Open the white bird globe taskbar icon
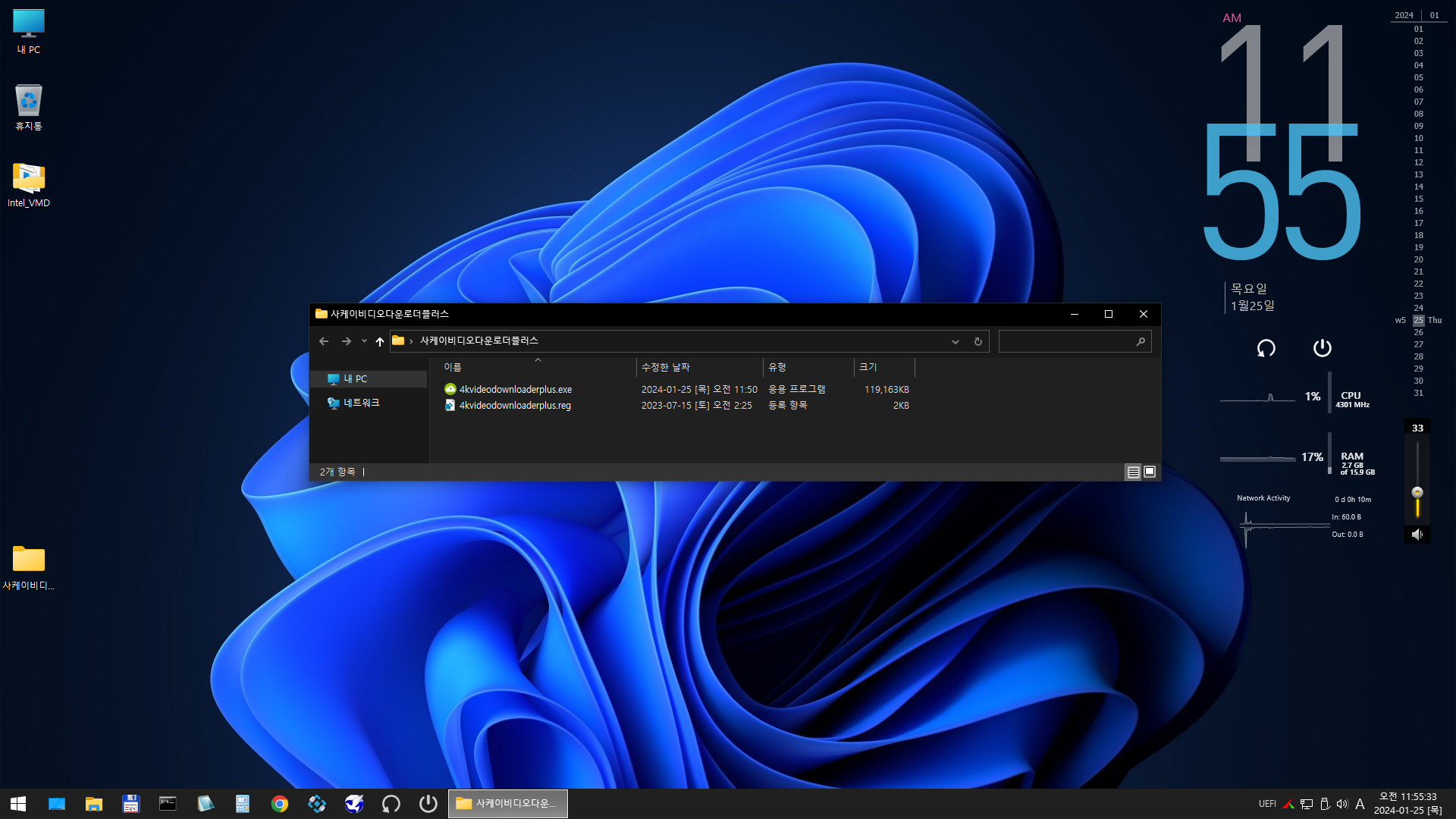 (354, 804)
